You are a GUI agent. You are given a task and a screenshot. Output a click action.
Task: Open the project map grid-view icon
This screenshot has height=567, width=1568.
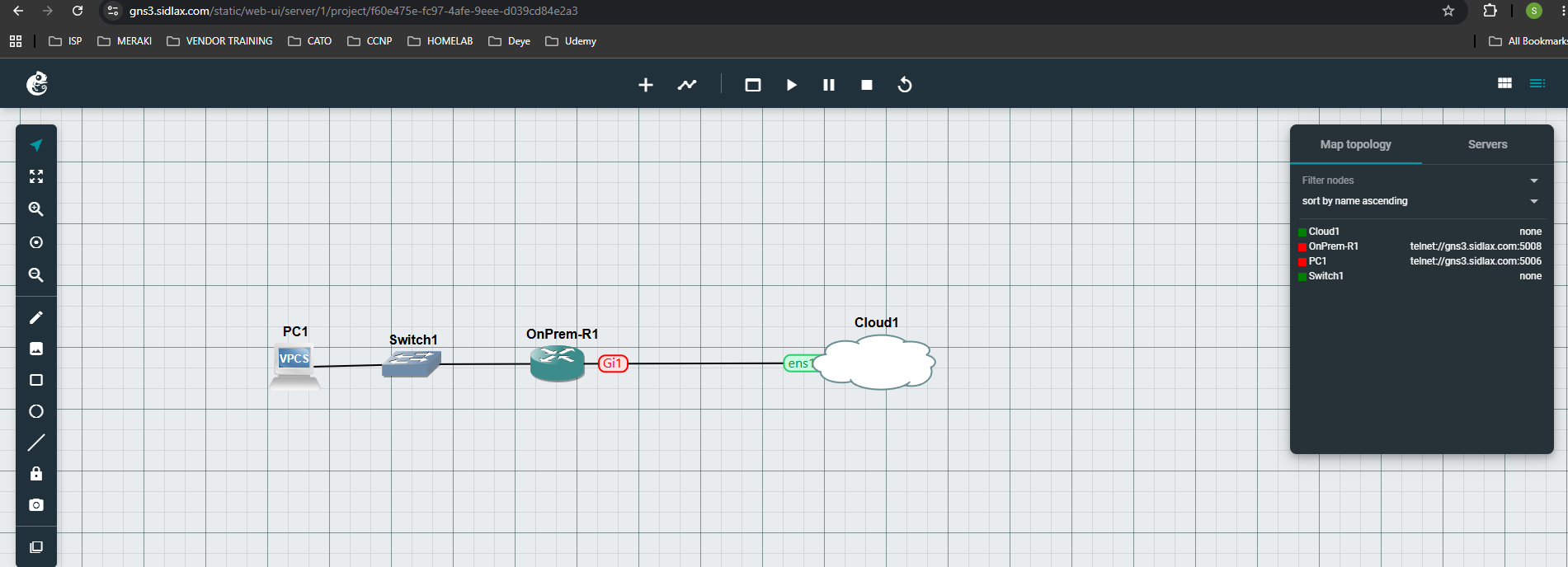tap(1504, 83)
